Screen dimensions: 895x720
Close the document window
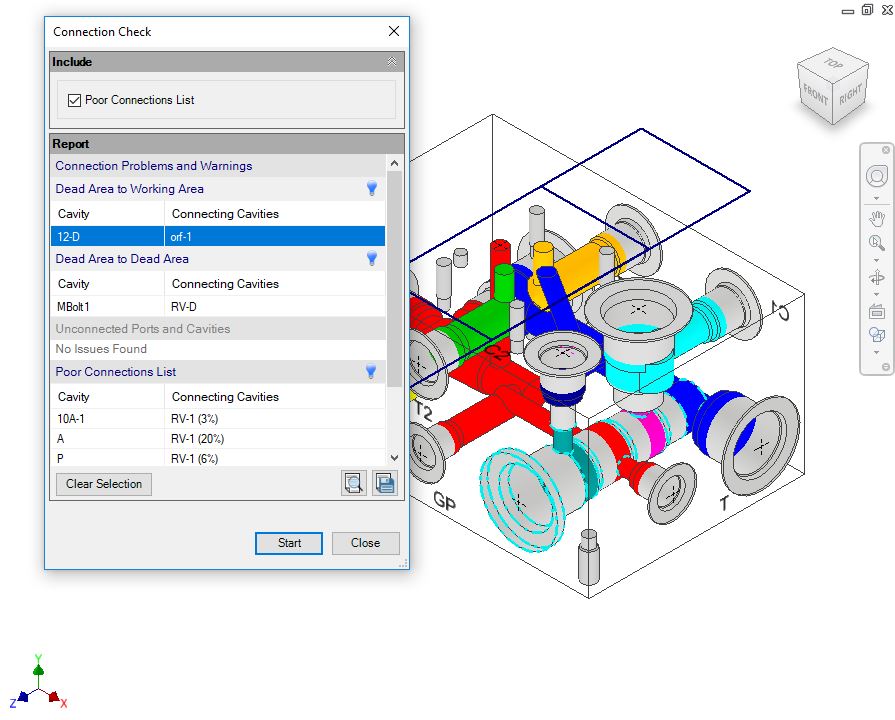pos(887,10)
